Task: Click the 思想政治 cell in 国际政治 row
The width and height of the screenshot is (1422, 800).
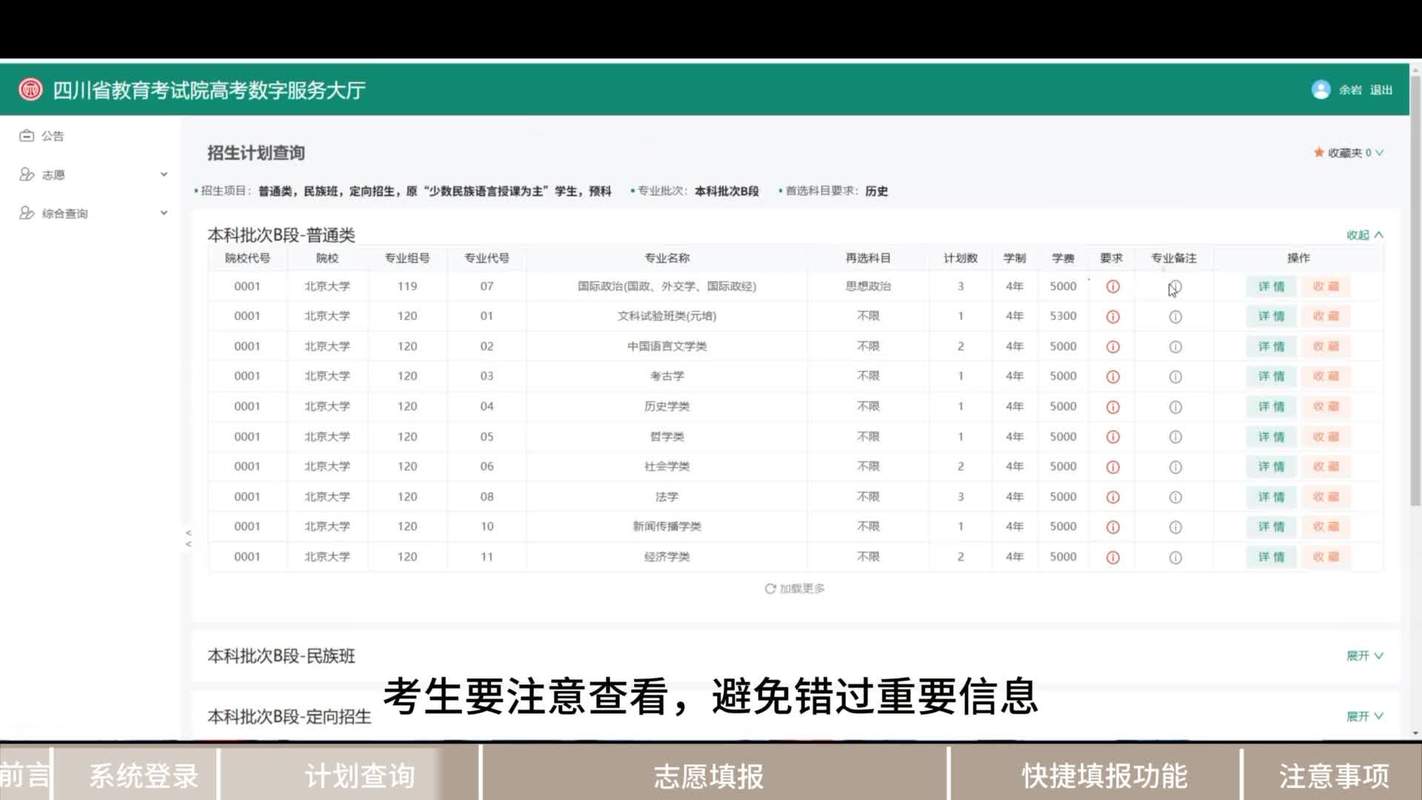Action: pyautogui.click(x=868, y=287)
